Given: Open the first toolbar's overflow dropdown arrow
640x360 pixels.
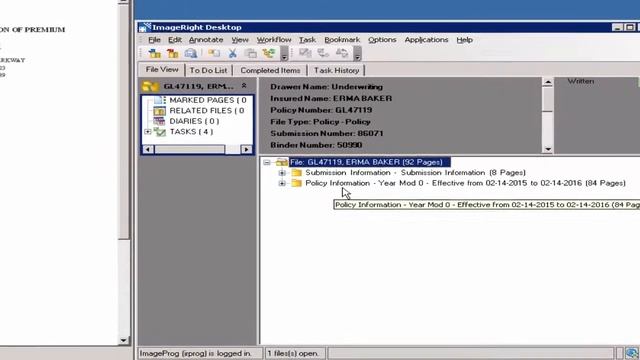Looking at the screenshot, I should (284, 53).
